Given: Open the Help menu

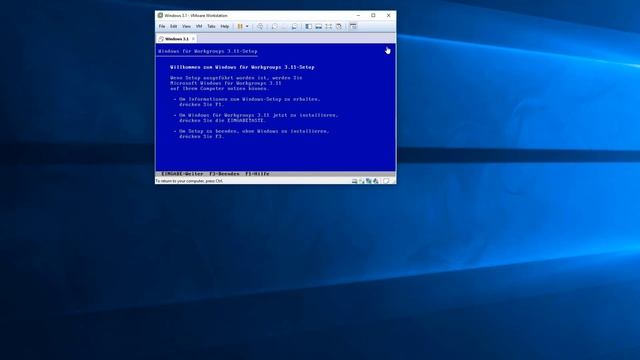Looking at the screenshot, I should click(225, 27).
